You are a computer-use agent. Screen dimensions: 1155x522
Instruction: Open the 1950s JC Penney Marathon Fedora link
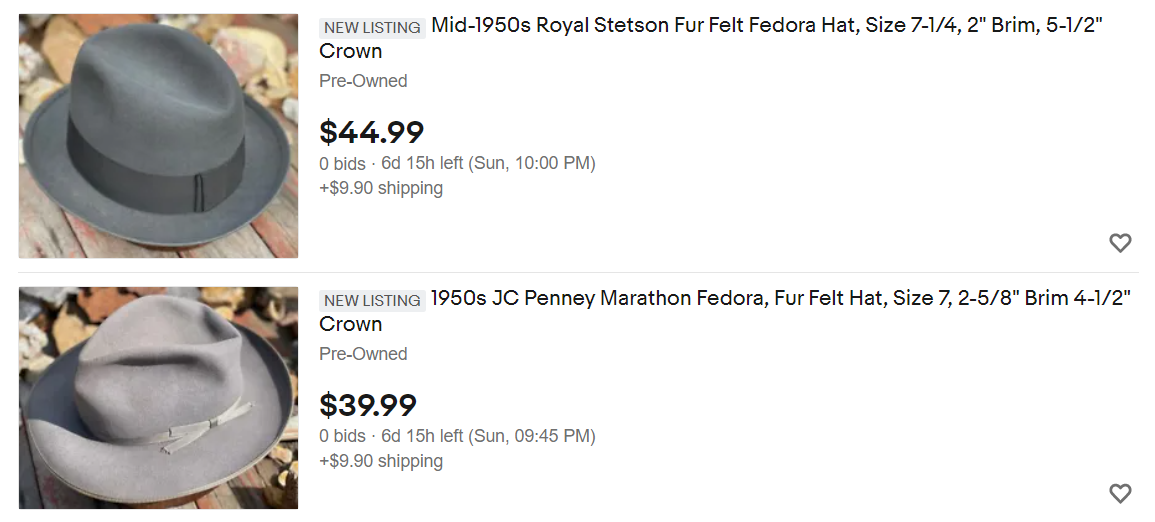[x=726, y=311]
